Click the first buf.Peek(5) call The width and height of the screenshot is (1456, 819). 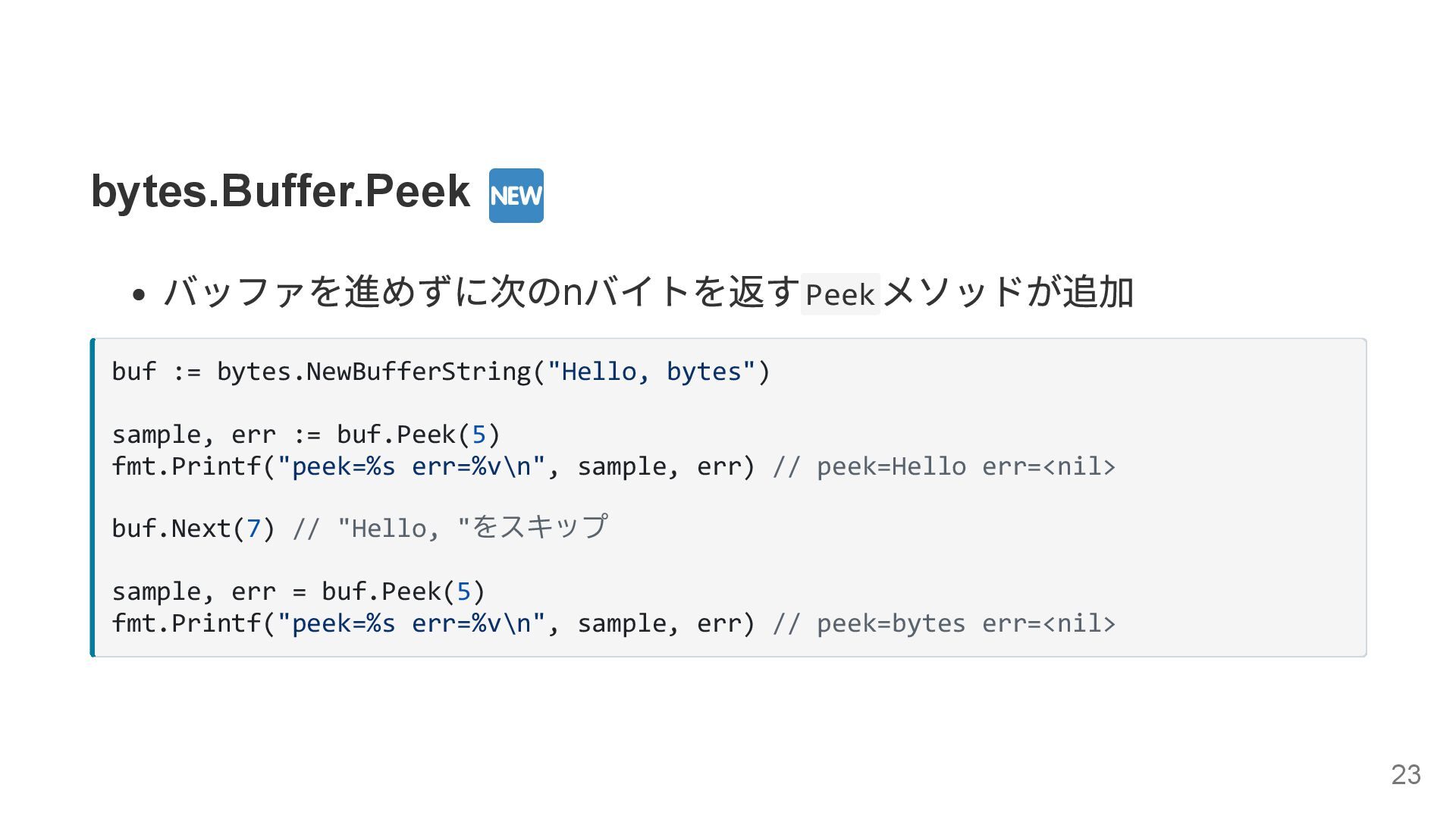tap(418, 435)
